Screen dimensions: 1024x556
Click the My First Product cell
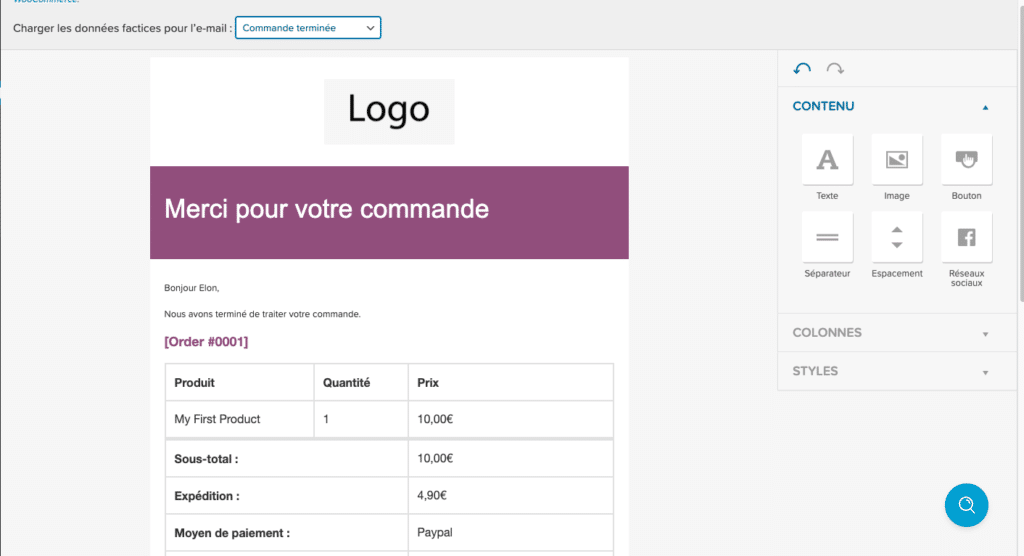(x=217, y=419)
